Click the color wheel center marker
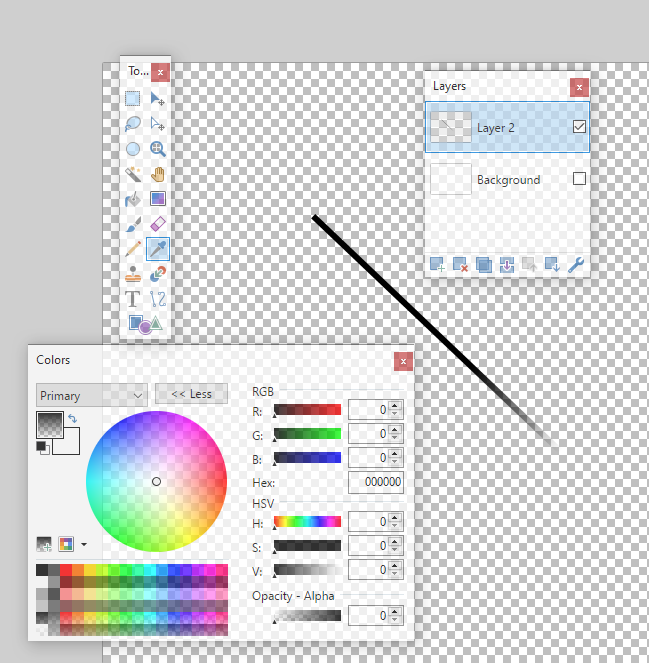Image resolution: width=649 pixels, height=663 pixels. (x=156, y=482)
